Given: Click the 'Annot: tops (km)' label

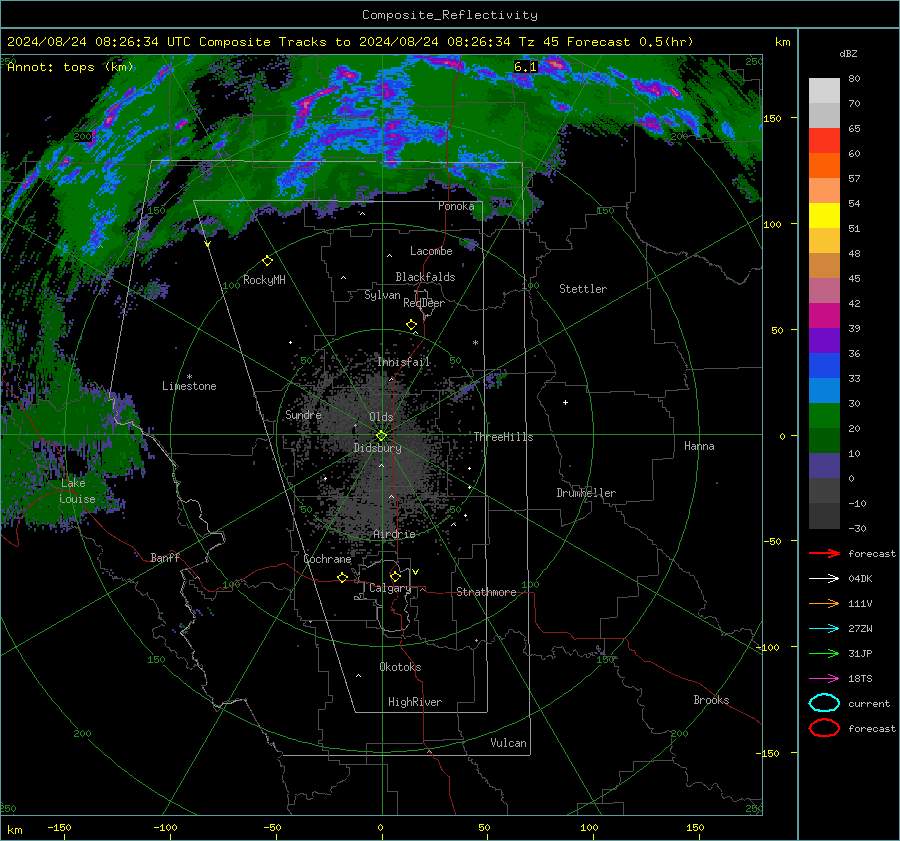Looking at the screenshot, I should (x=70, y=67).
